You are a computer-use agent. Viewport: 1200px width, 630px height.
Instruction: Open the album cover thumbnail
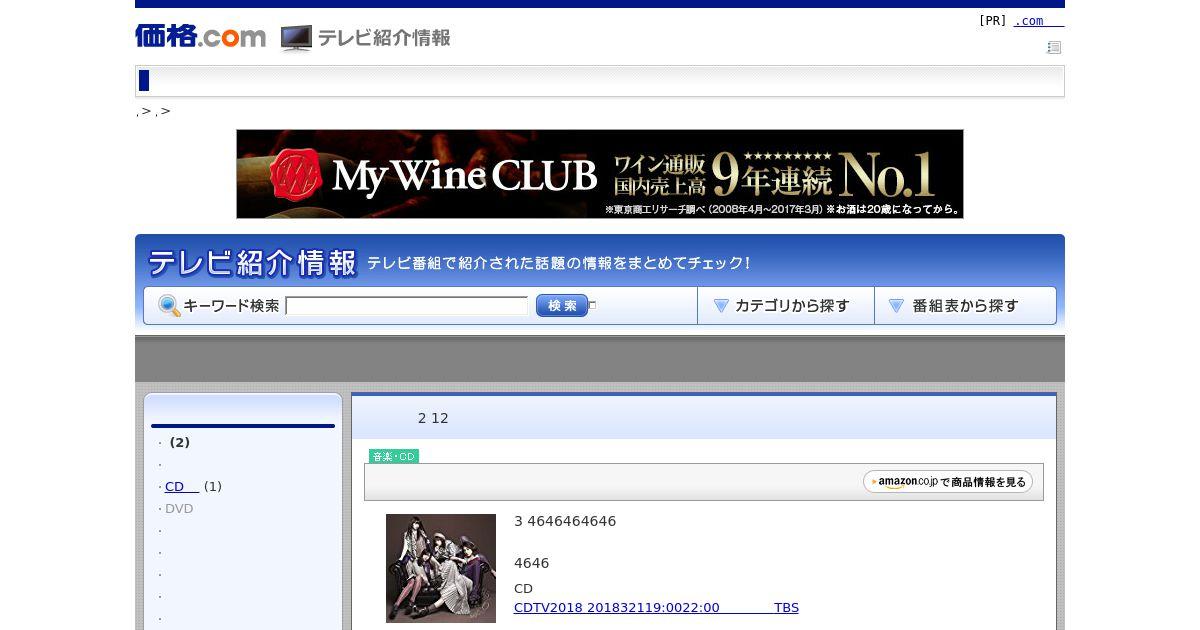click(x=441, y=568)
